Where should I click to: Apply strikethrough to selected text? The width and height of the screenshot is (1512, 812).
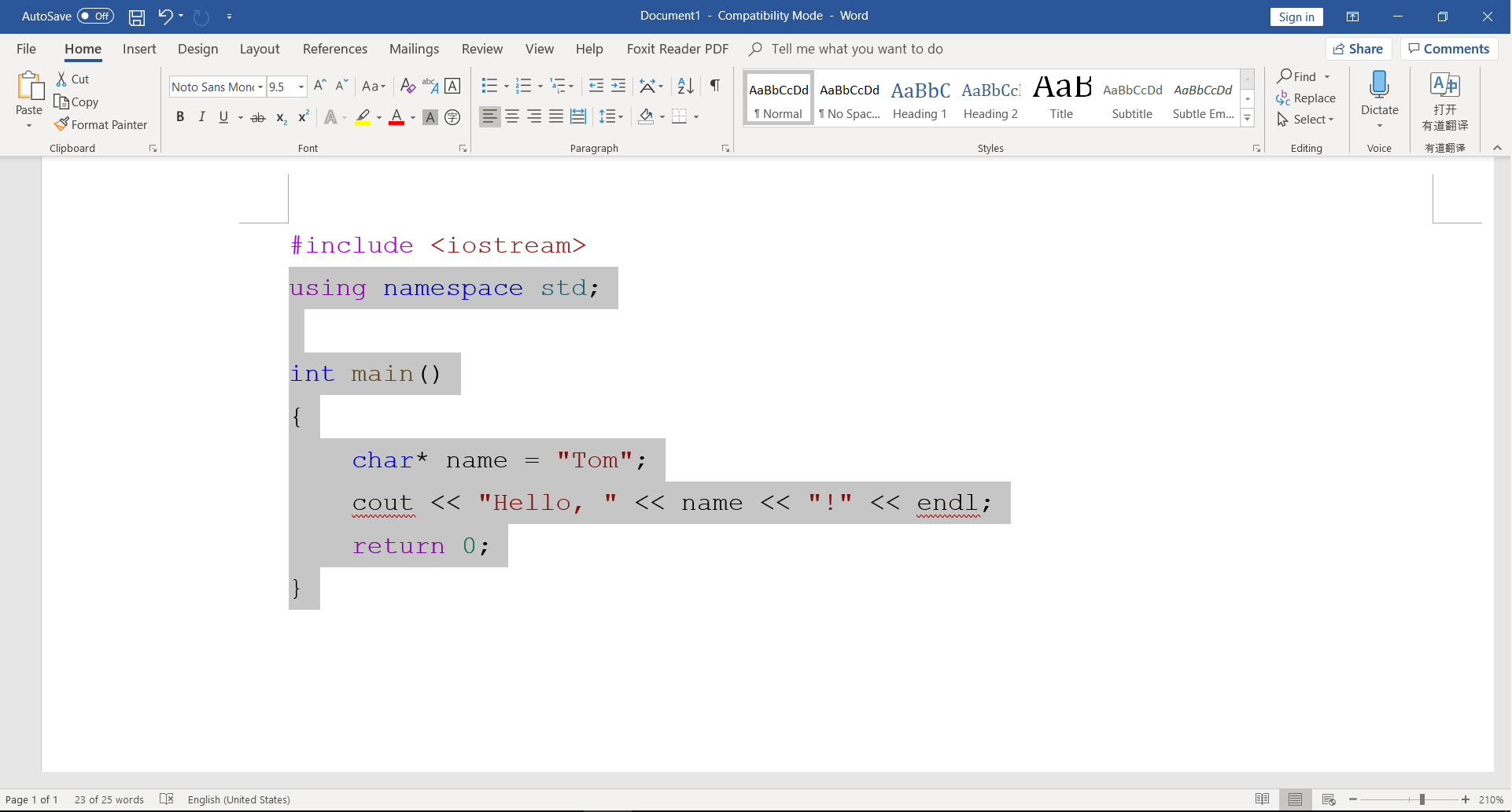click(x=258, y=116)
